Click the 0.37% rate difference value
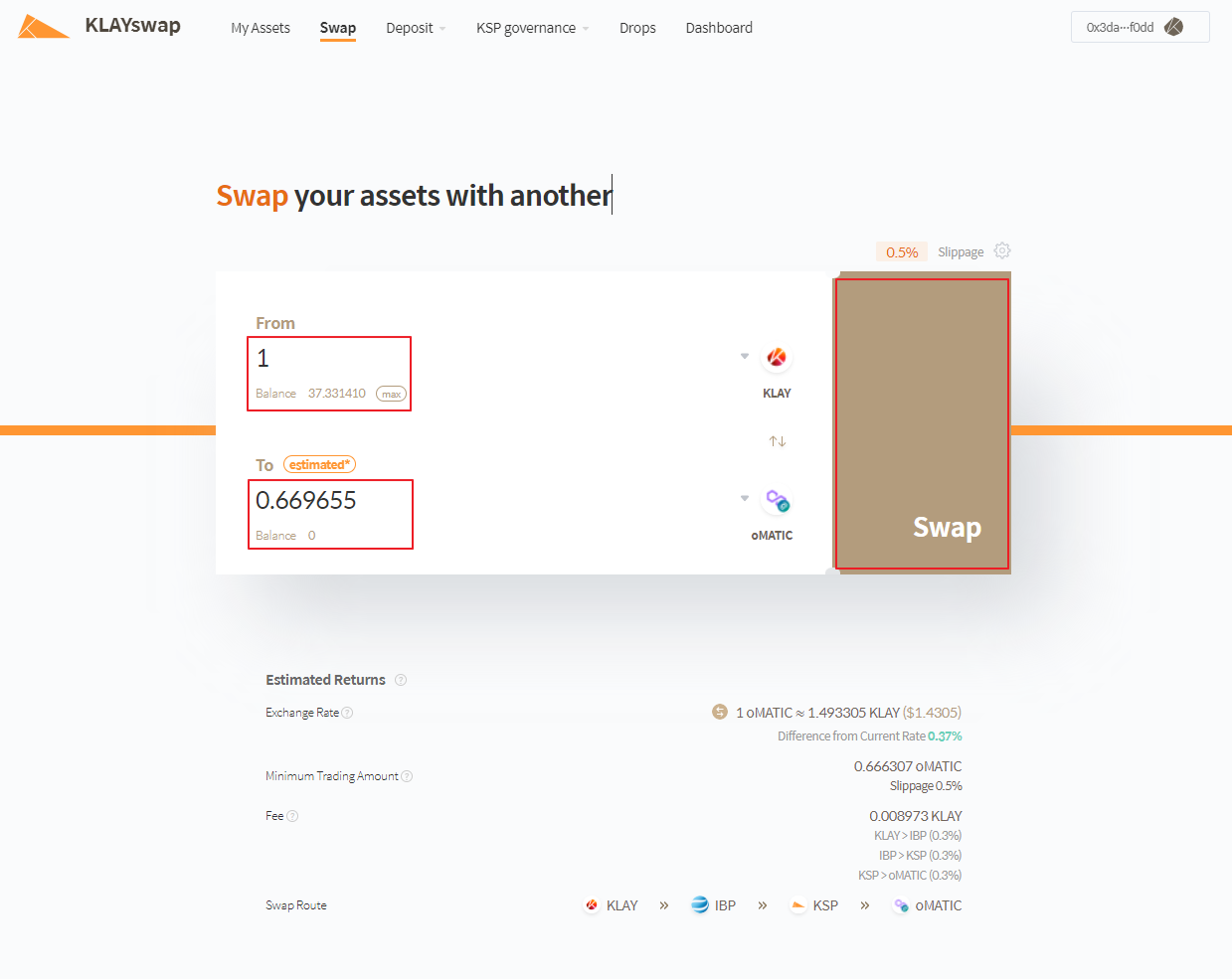Image resolution: width=1232 pixels, height=979 pixels. click(945, 736)
